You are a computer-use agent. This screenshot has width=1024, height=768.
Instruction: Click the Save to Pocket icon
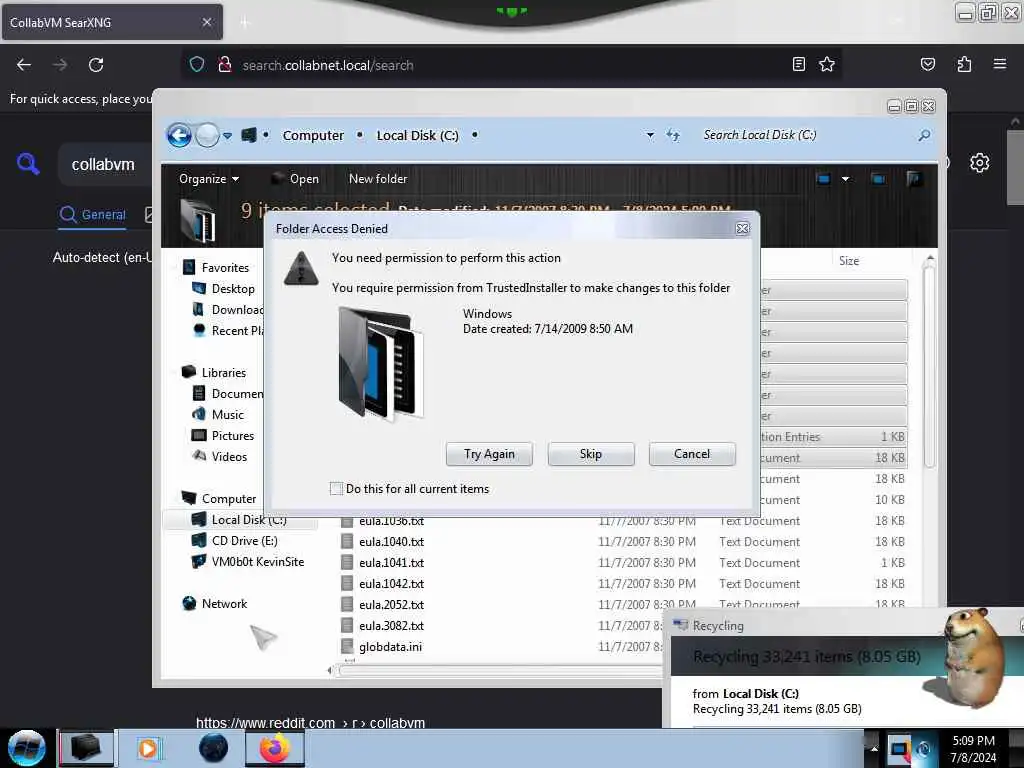[x=927, y=64]
